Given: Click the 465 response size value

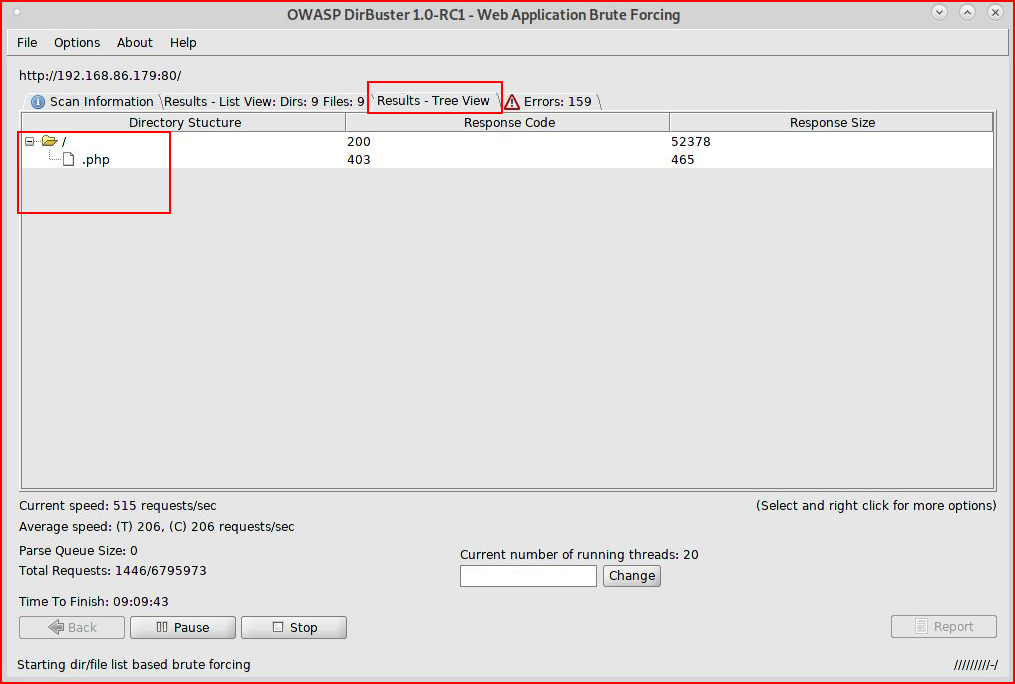Looking at the screenshot, I should pyautogui.click(x=682, y=160).
